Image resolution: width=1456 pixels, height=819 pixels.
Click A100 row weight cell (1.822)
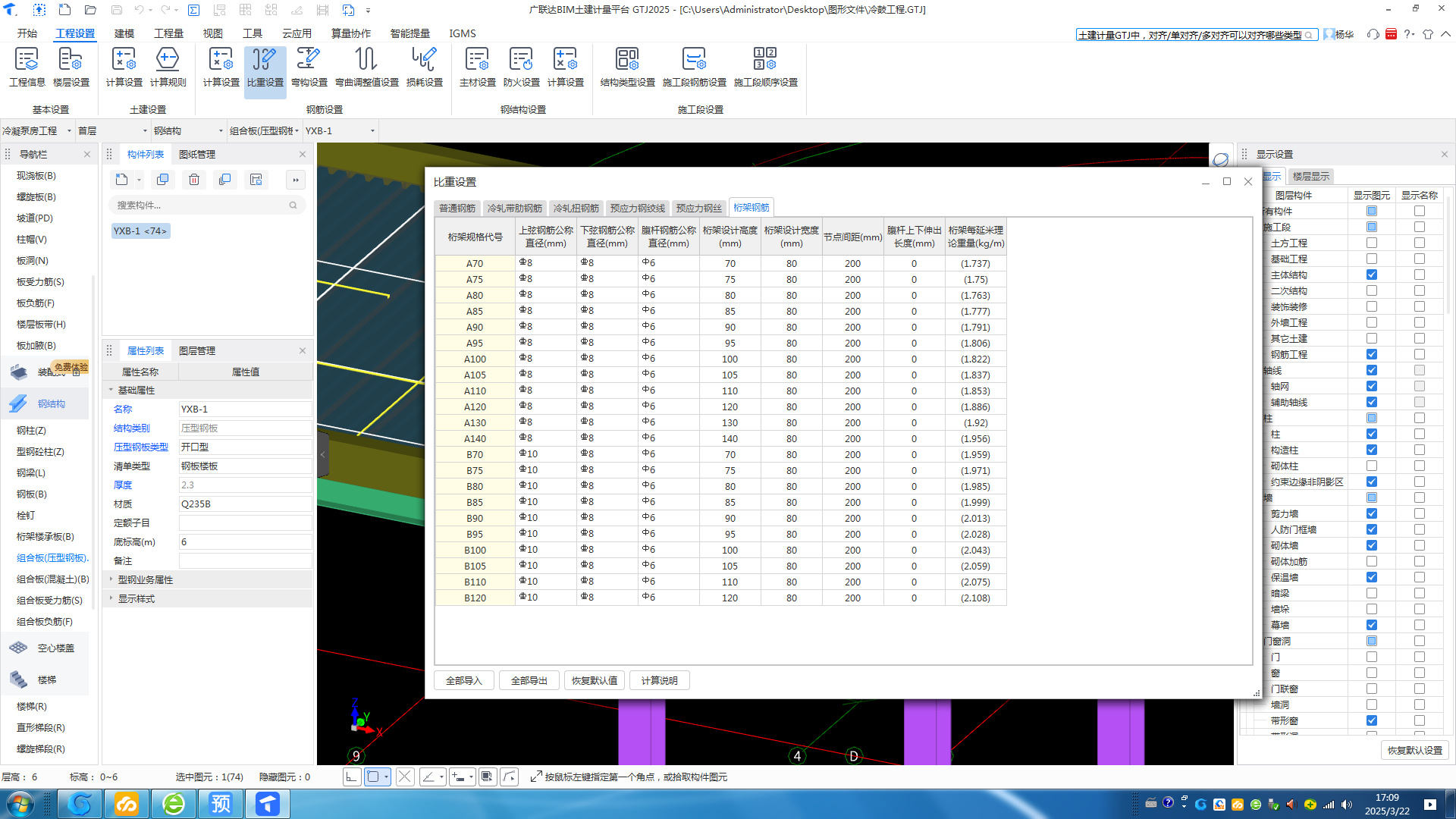pos(975,359)
